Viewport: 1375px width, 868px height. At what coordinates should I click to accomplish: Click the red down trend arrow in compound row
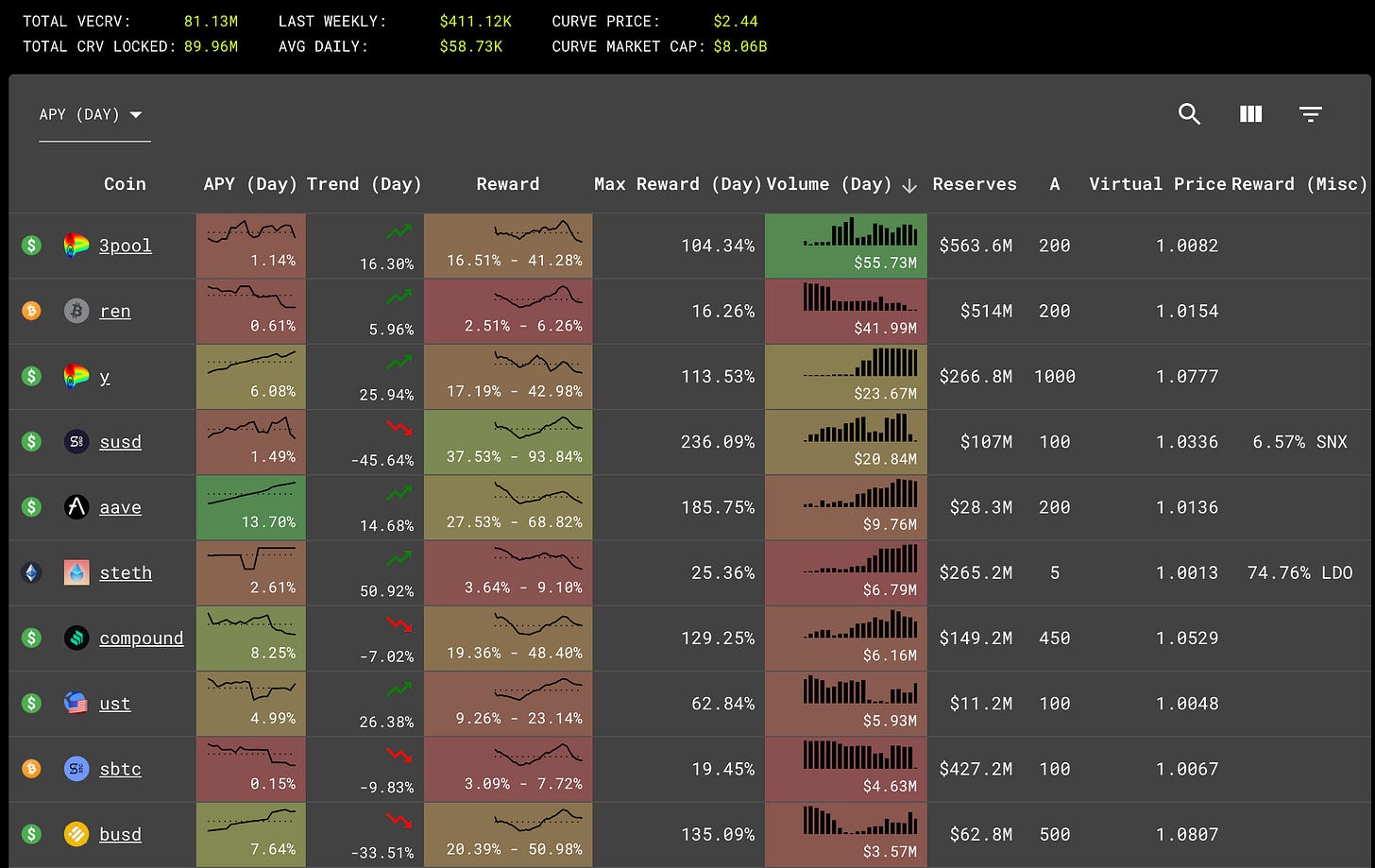pos(399,624)
